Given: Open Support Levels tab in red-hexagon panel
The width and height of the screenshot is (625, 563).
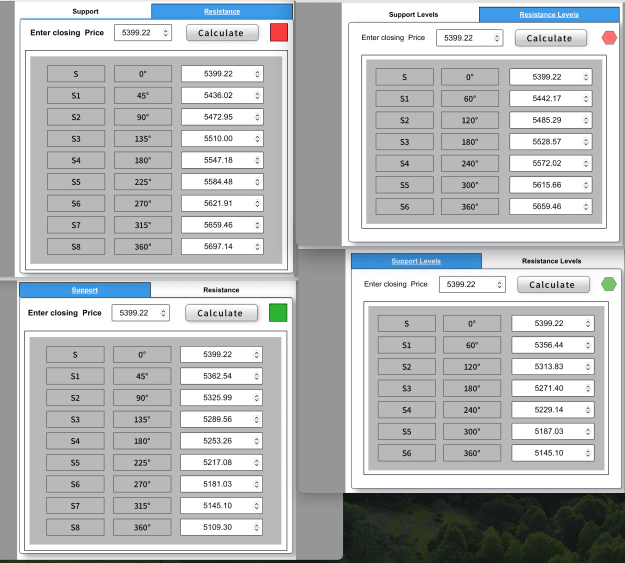Looking at the screenshot, I should pyautogui.click(x=413, y=14).
